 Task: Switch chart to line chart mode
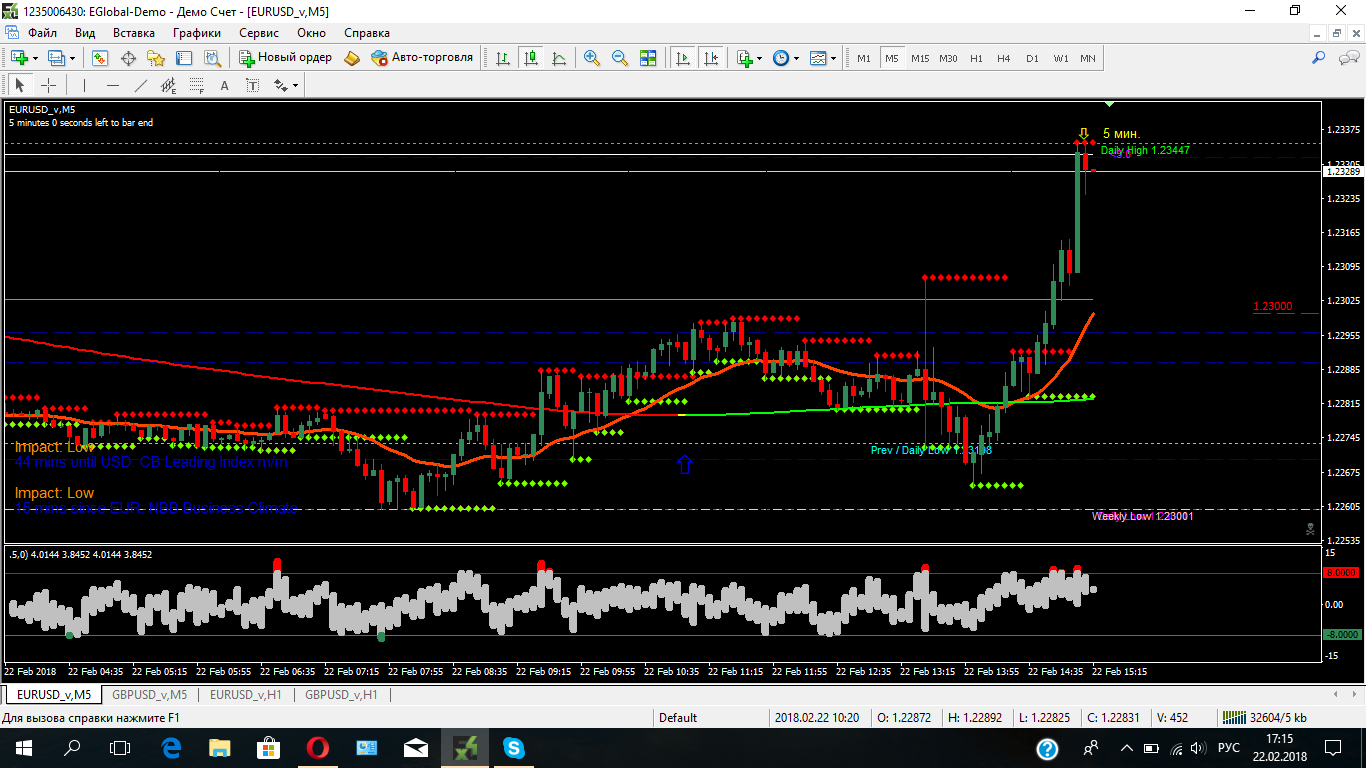[558, 58]
